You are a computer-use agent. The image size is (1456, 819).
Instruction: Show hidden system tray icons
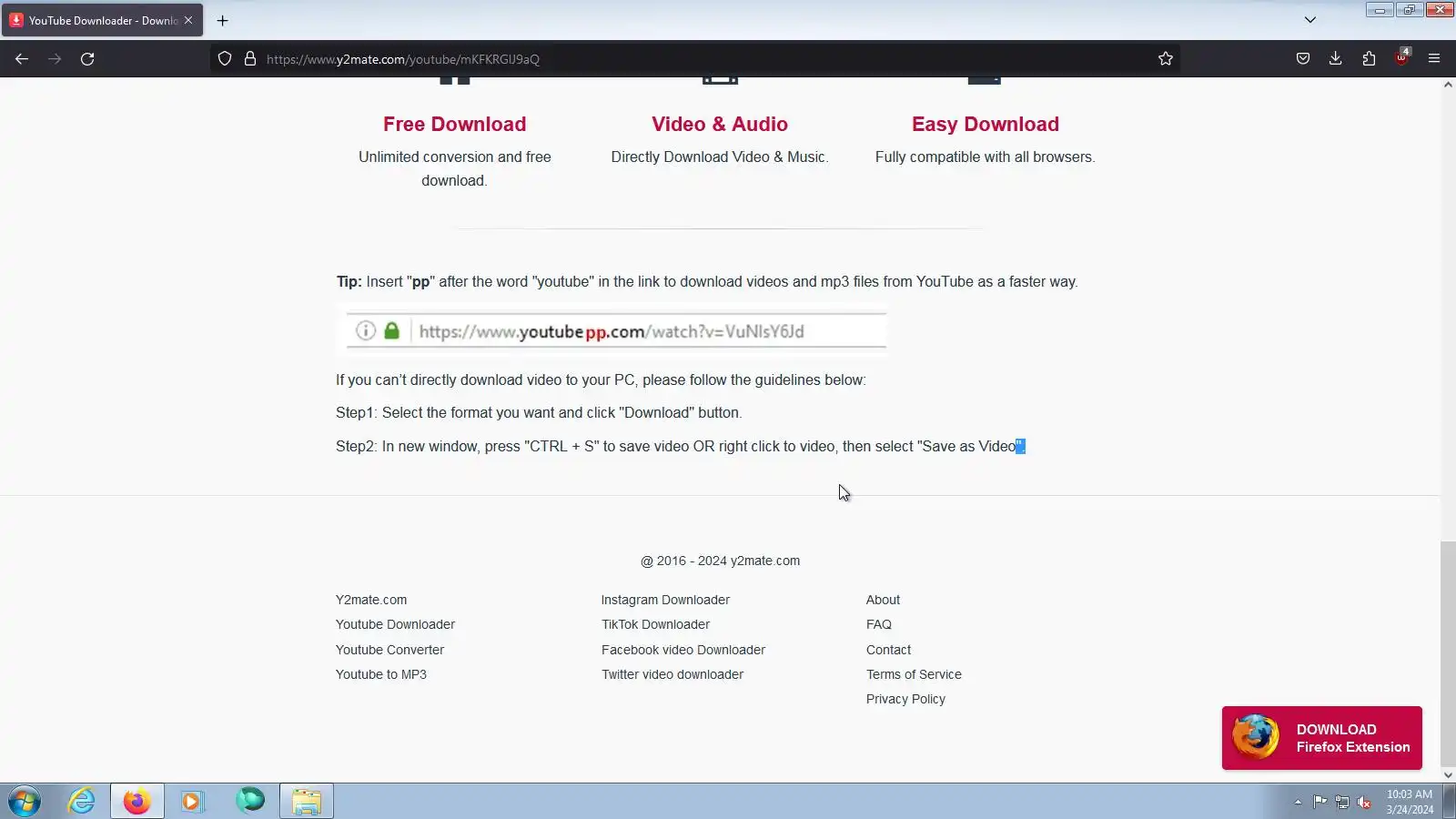pos(1298,802)
